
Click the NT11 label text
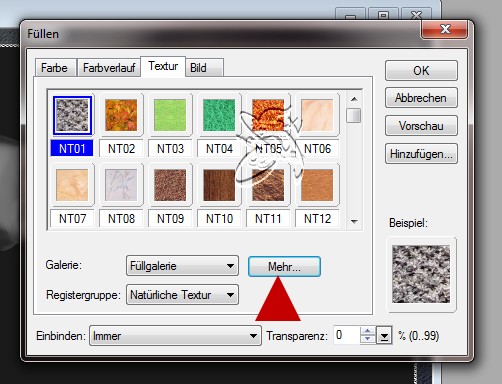[x=268, y=218]
